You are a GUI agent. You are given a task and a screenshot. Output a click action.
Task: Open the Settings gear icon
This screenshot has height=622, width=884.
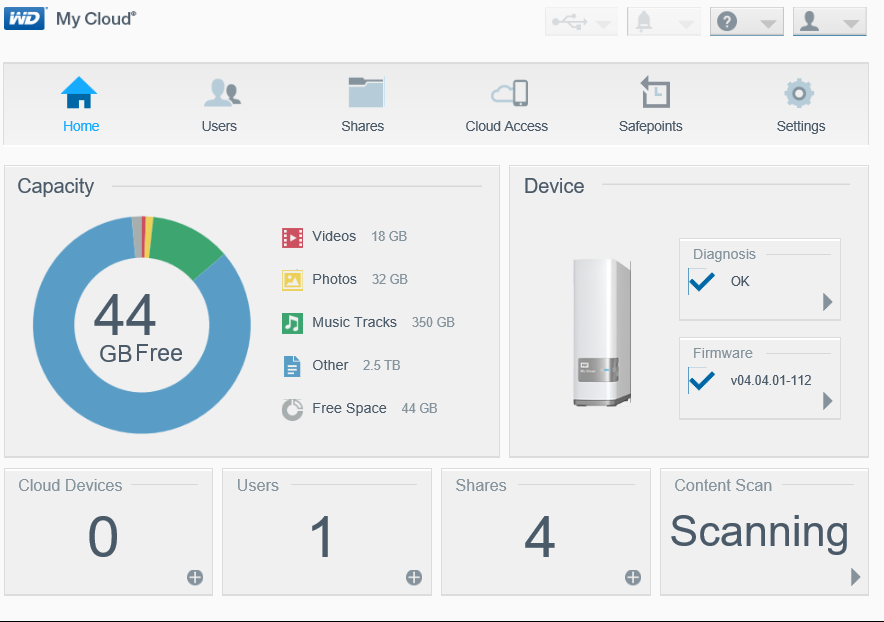point(798,93)
